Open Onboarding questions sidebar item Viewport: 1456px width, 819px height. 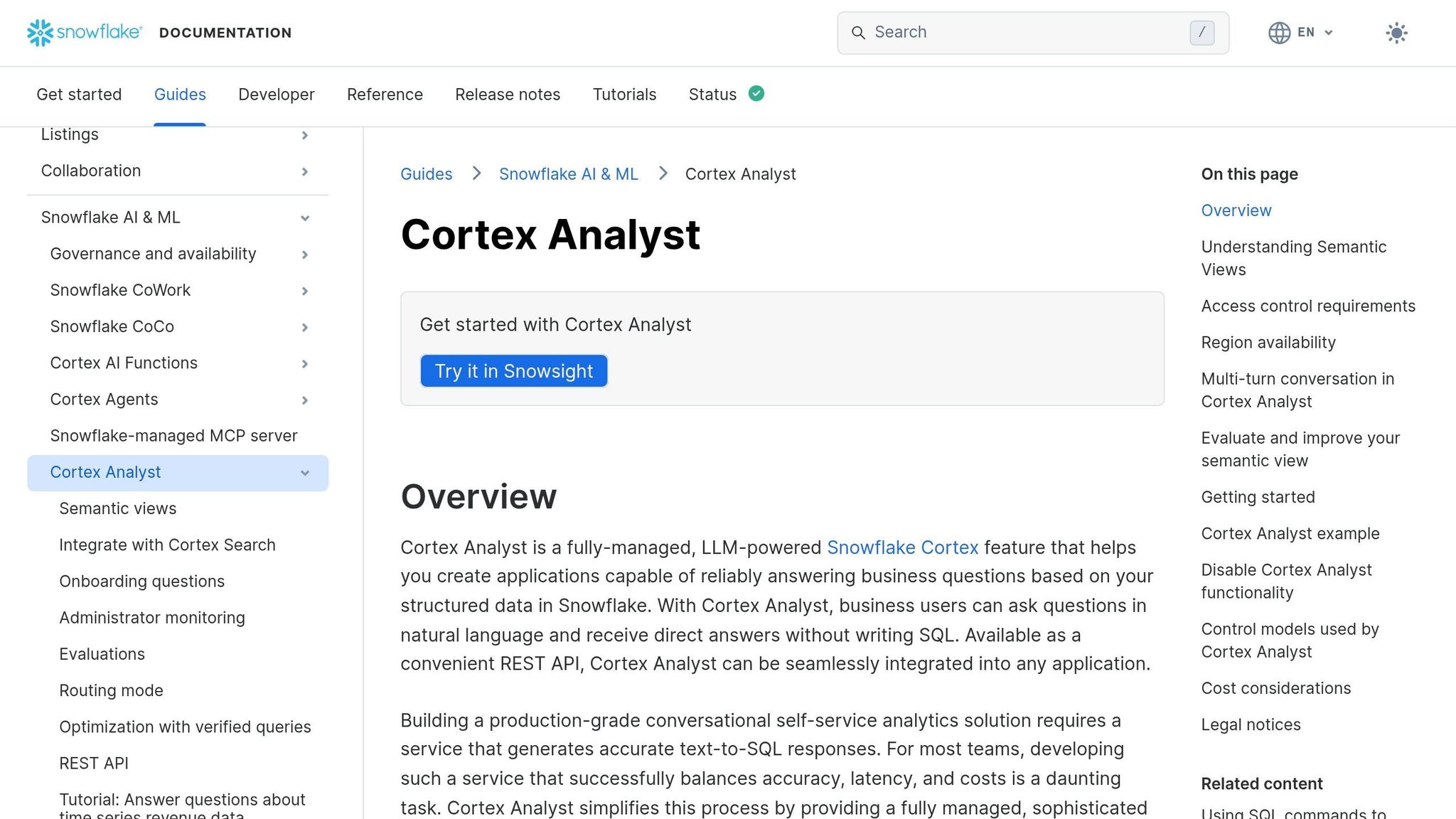point(141,582)
